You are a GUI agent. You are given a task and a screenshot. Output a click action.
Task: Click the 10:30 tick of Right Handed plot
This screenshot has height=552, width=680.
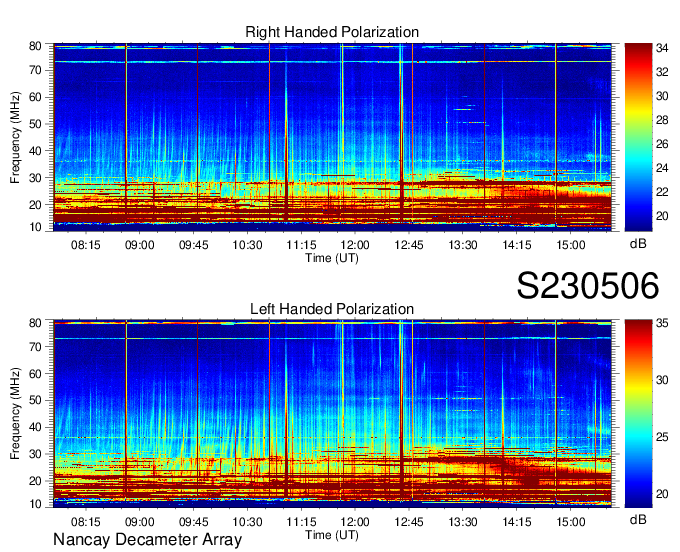pyautogui.click(x=247, y=245)
